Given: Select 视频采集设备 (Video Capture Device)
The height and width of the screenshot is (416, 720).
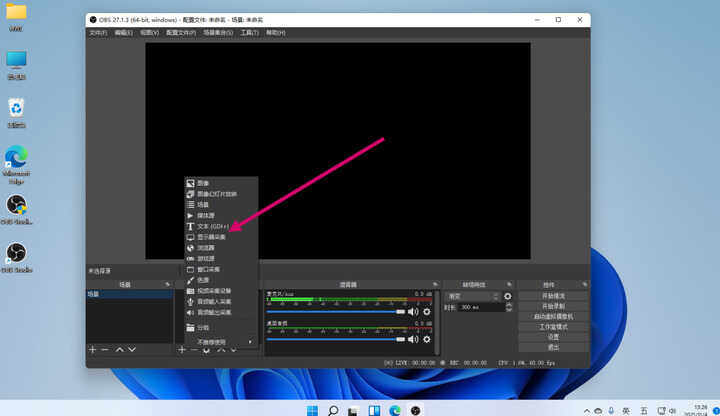Looking at the screenshot, I should pyautogui.click(x=221, y=291).
